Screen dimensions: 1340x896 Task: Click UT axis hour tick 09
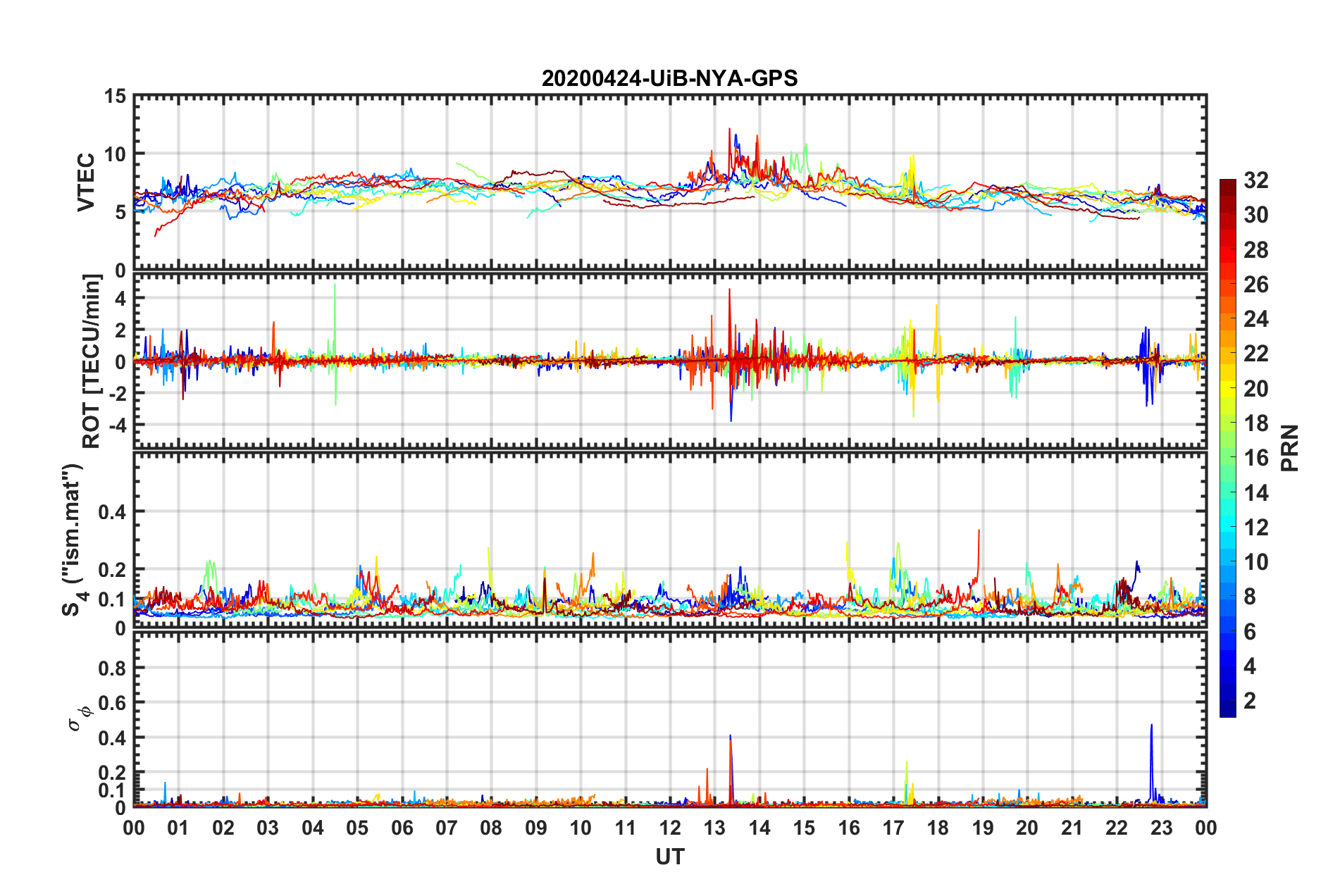point(536,828)
